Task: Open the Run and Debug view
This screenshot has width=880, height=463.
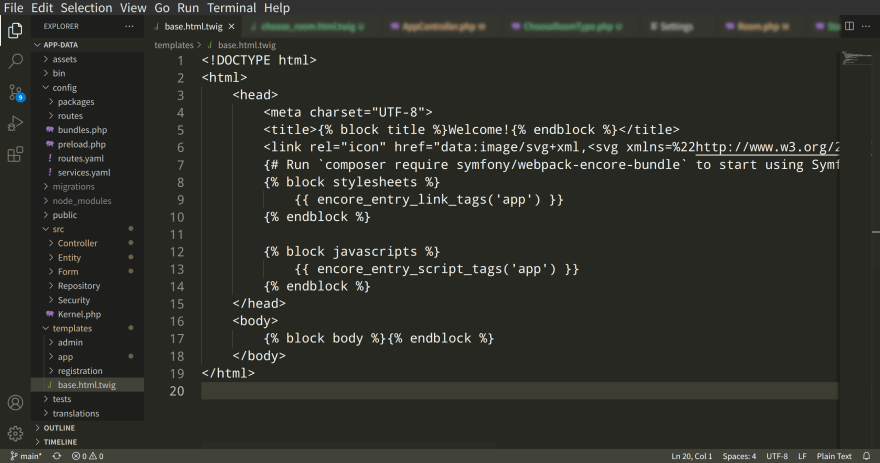Action: (15, 123)
